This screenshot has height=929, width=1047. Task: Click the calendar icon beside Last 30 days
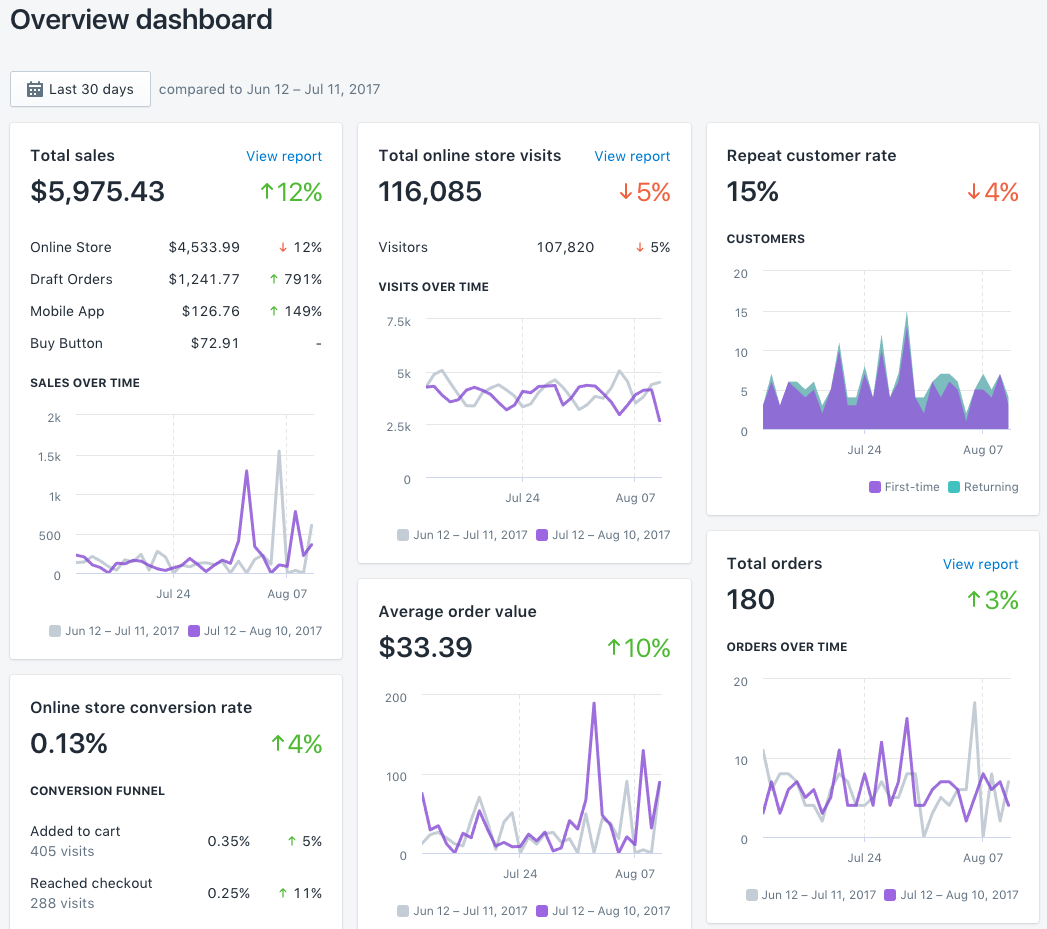click(36, 89)
